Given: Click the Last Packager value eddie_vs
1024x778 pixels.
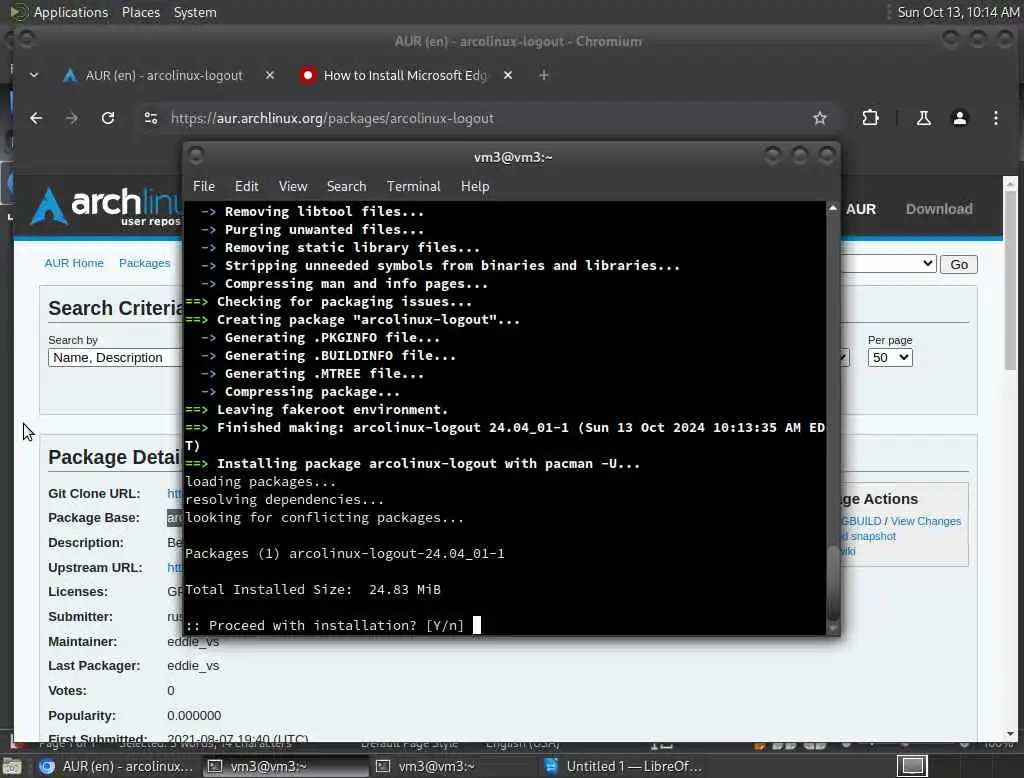Looking at the screenshot, I should coord(193,666).
